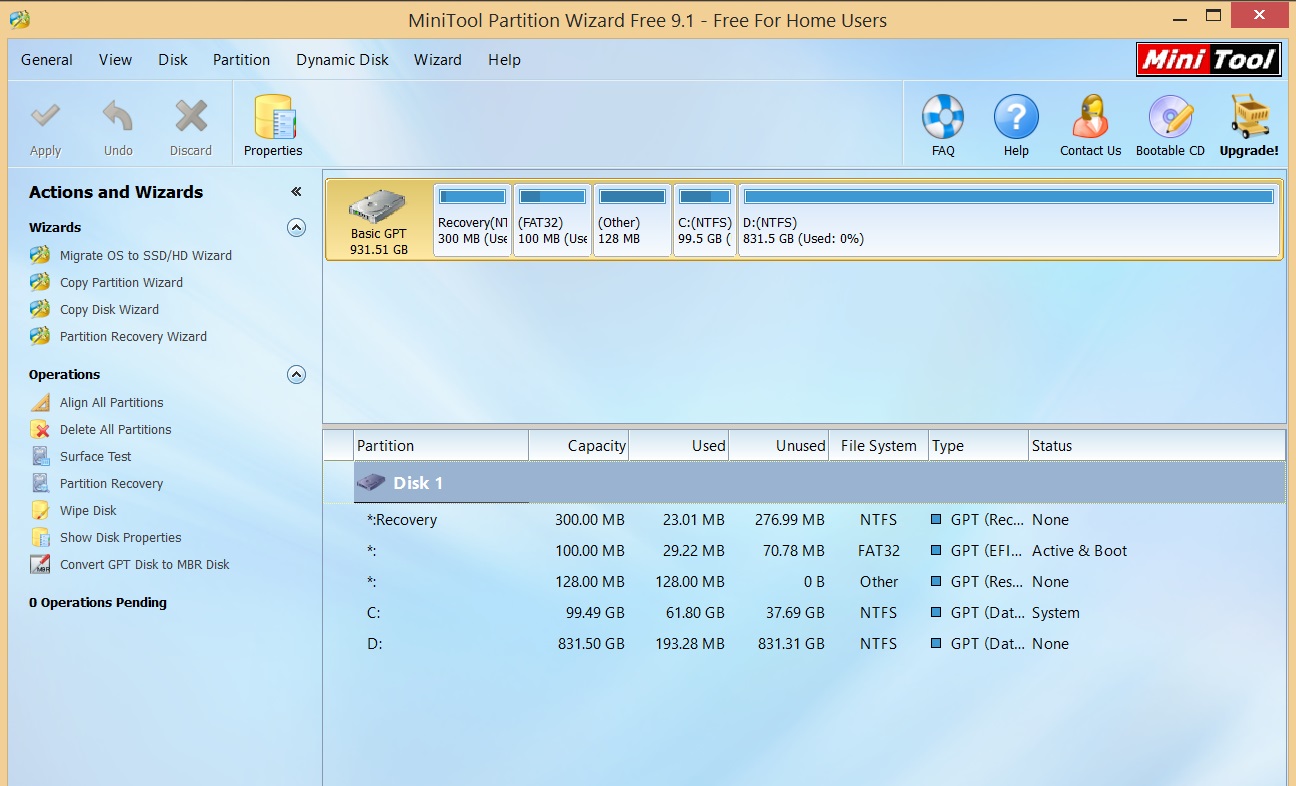Sort by Capacity column header
This screenshot has width=1296, height=786.
pyautogui.click(x=579, y=446)
